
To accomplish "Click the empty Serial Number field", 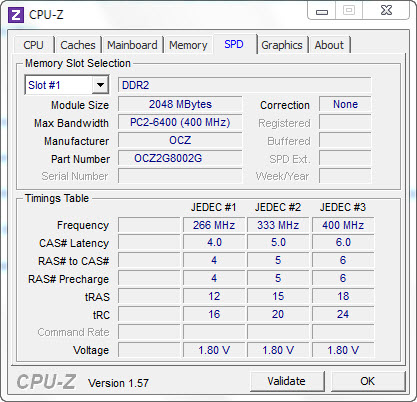I will point(180,176).
